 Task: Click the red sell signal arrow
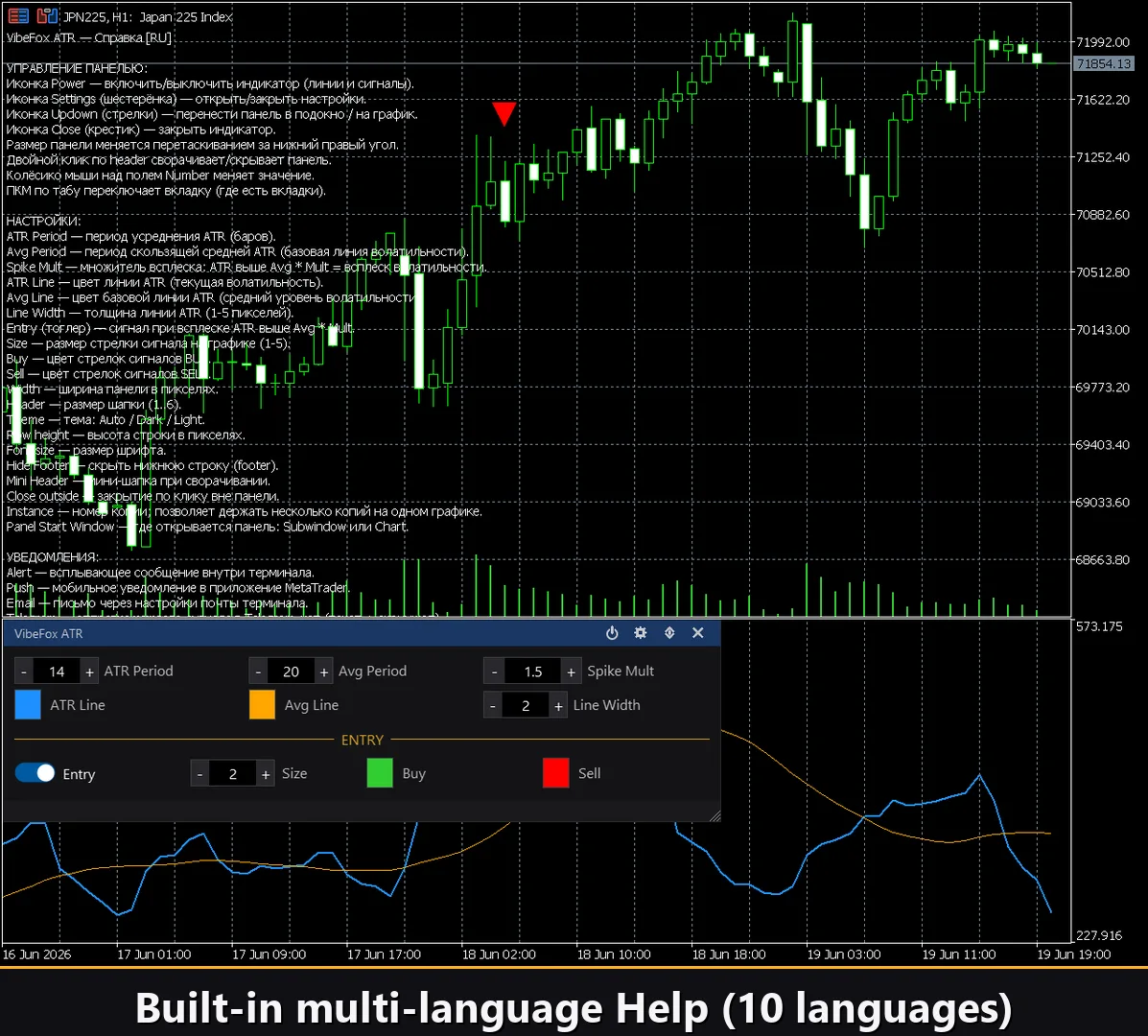[504, 113]
